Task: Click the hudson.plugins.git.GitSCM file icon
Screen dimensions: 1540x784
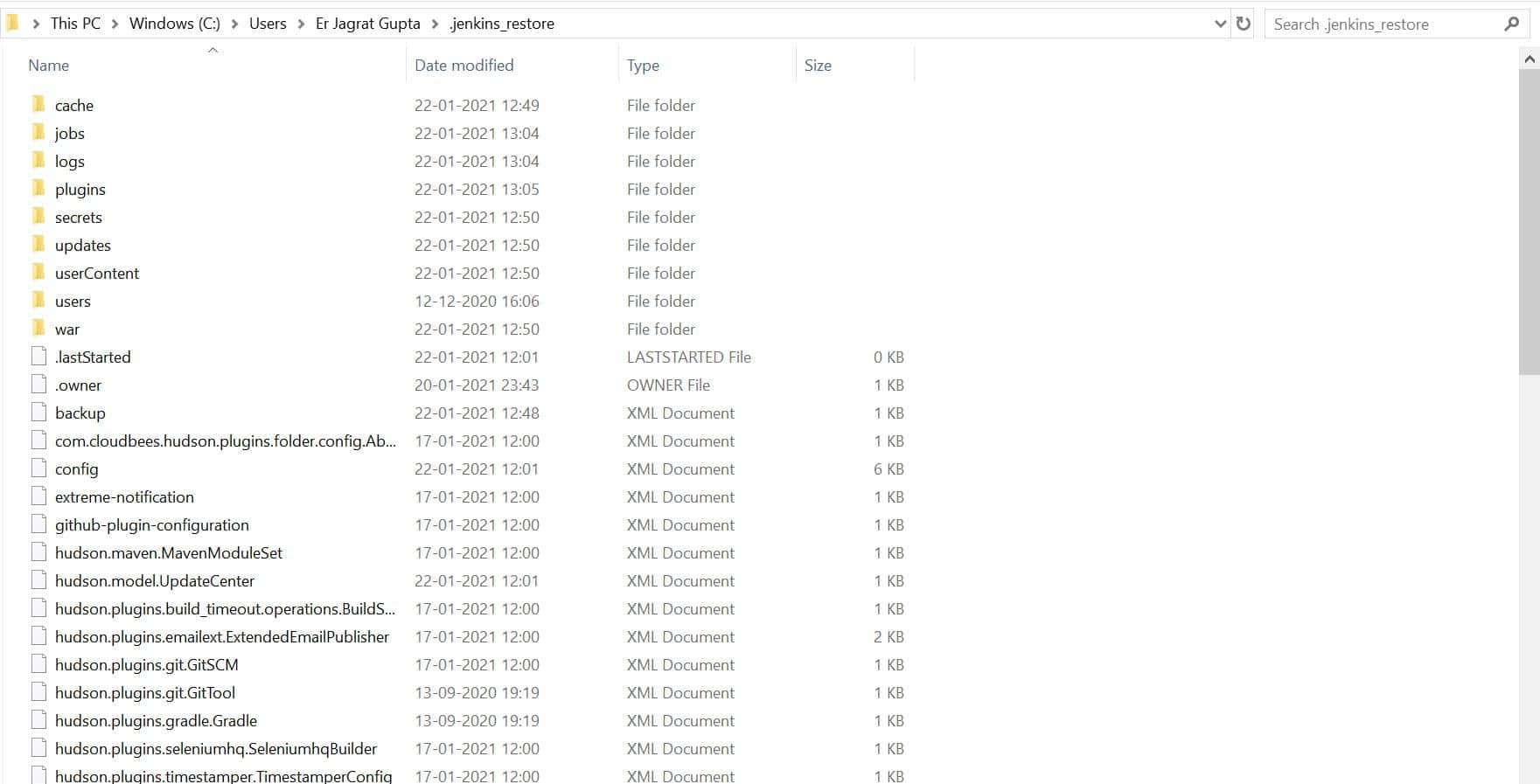Action: tap(38, 664)
